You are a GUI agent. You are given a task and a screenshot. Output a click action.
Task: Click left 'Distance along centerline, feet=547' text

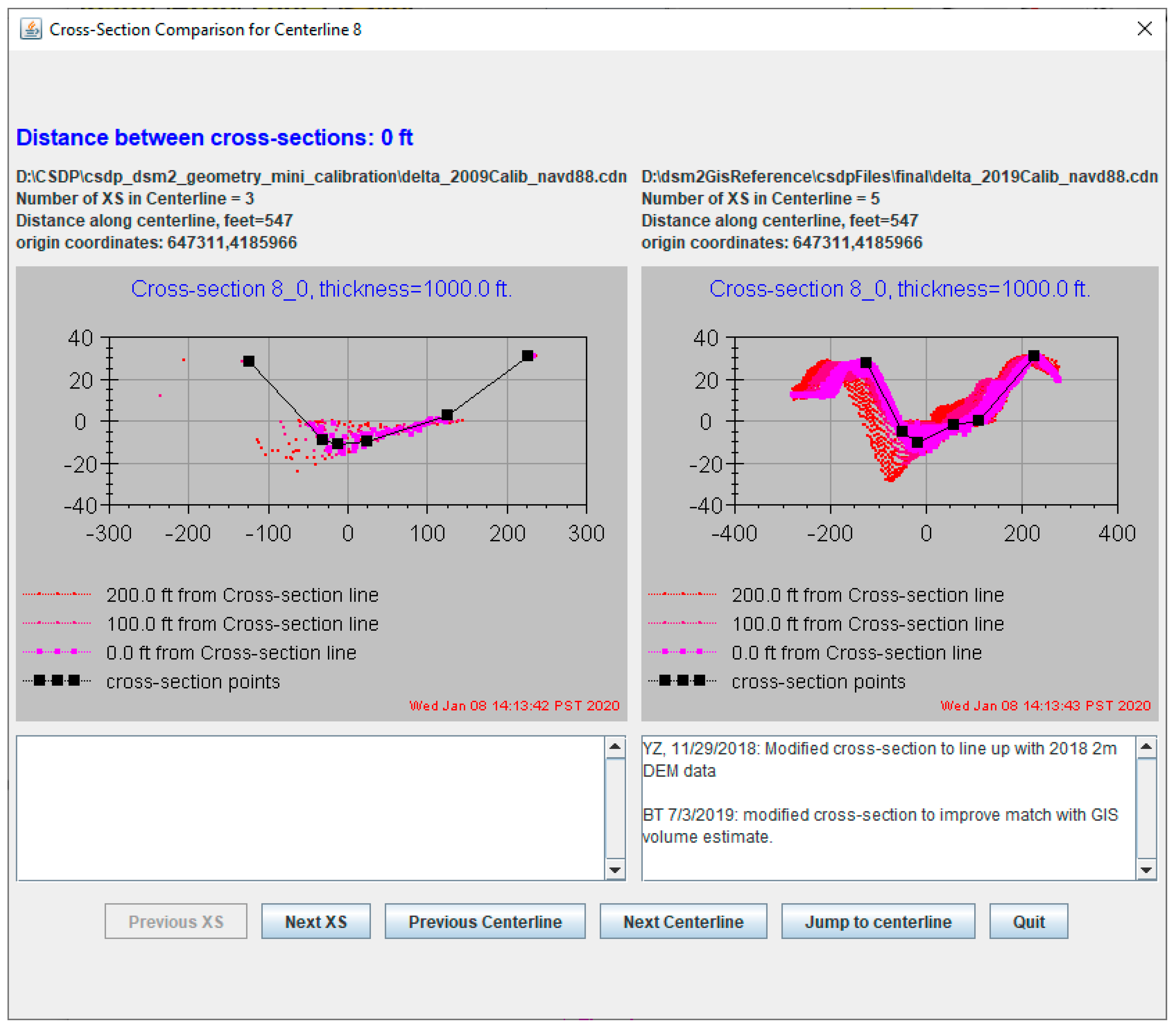pyautogui.click(x=154, y=220)
